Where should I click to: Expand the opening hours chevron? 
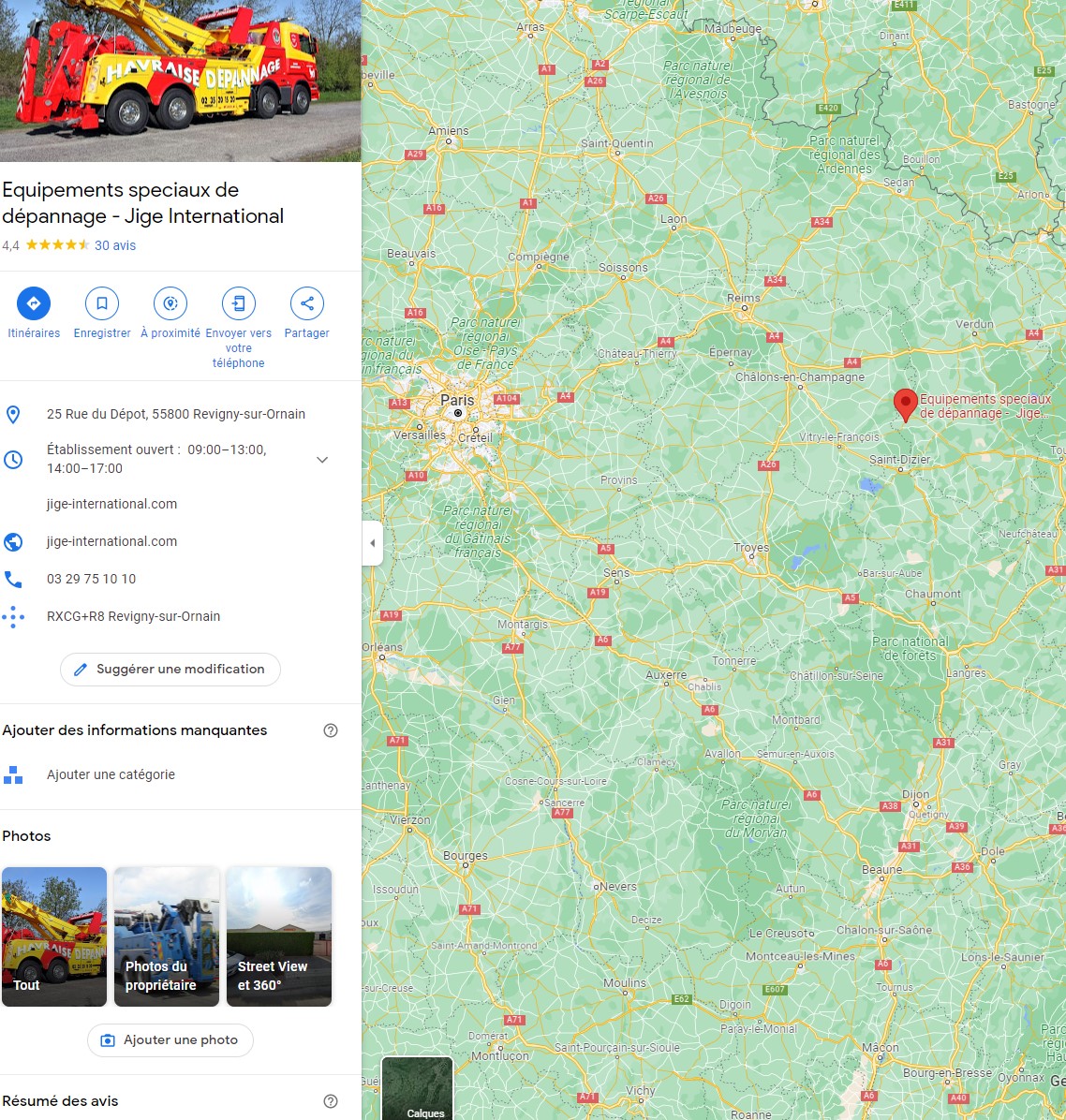point(322,459)
